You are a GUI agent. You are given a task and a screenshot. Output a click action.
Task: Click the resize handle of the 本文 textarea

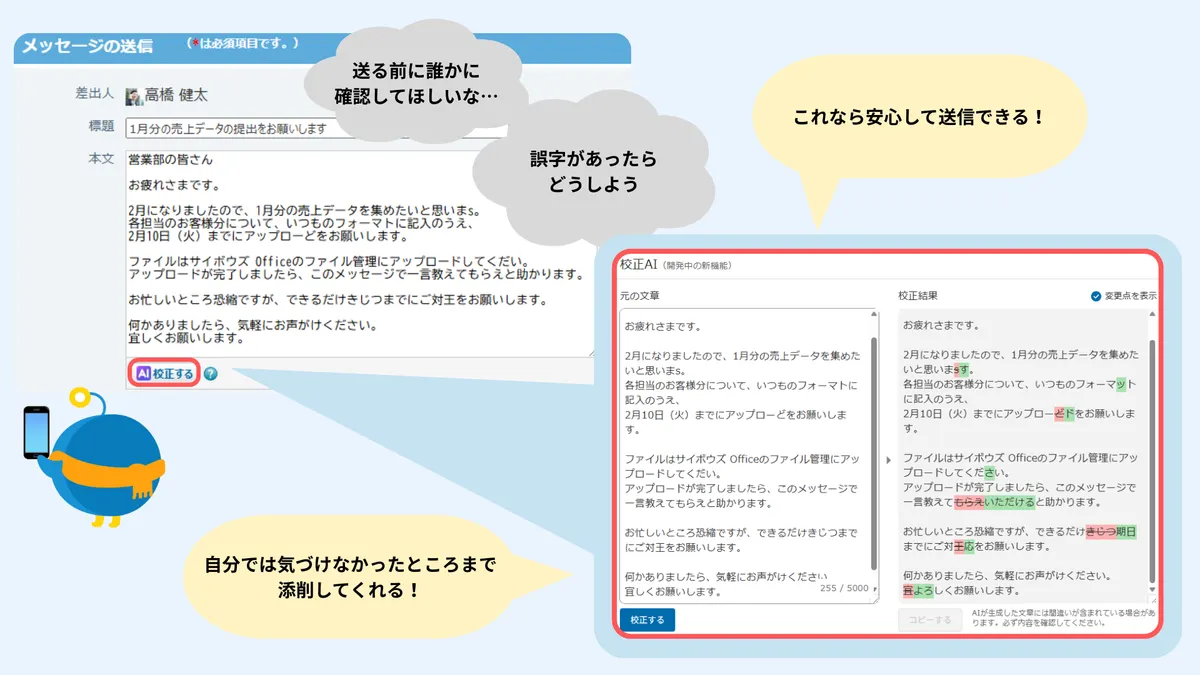(590, 352)
